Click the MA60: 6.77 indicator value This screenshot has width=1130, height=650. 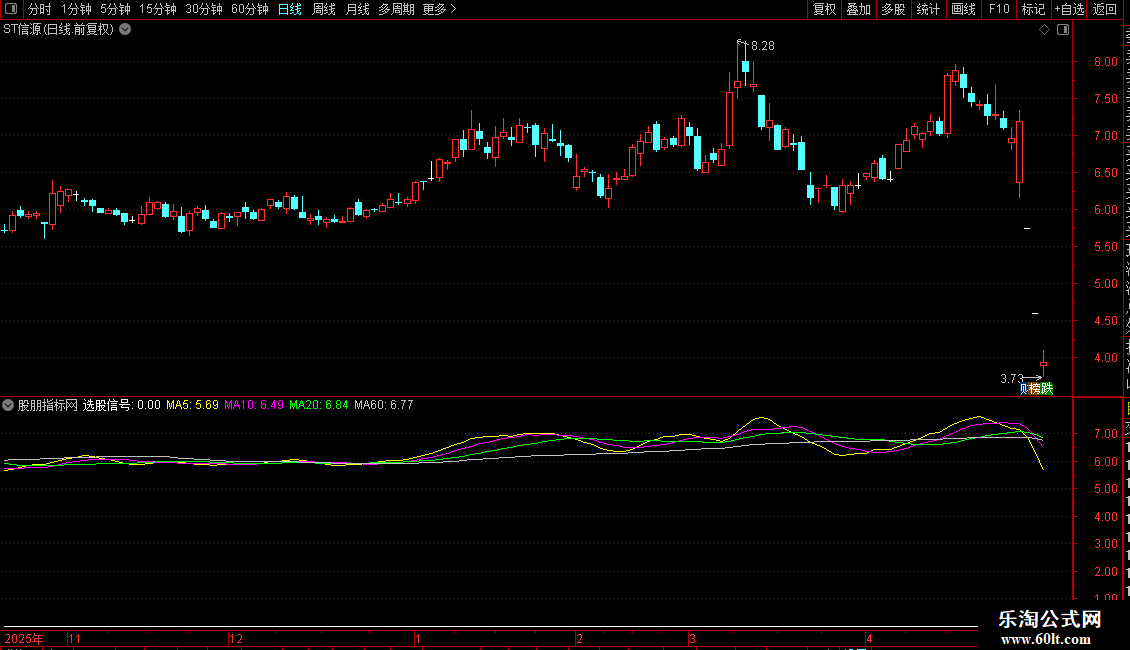point(383,405)
